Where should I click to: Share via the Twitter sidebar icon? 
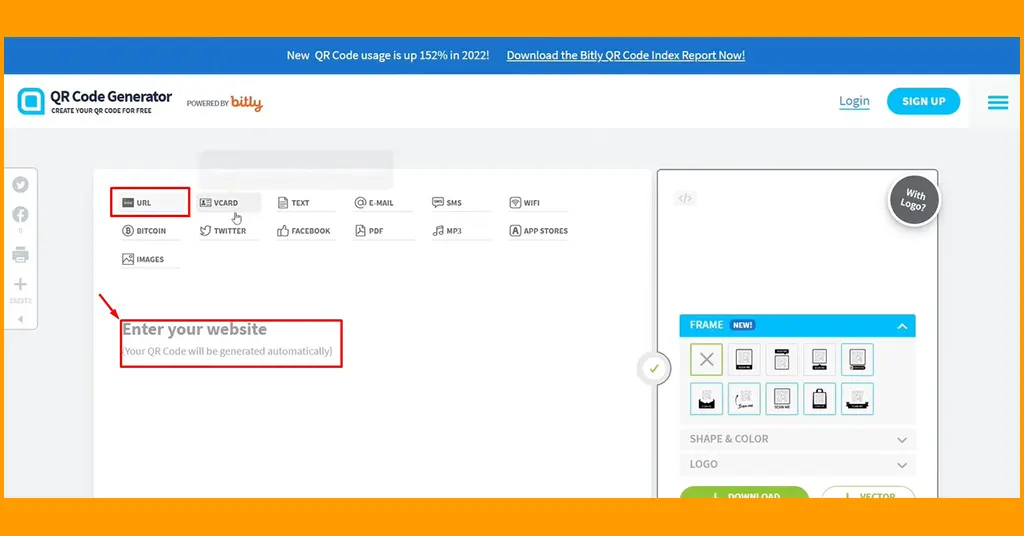[x=20, y=185]
